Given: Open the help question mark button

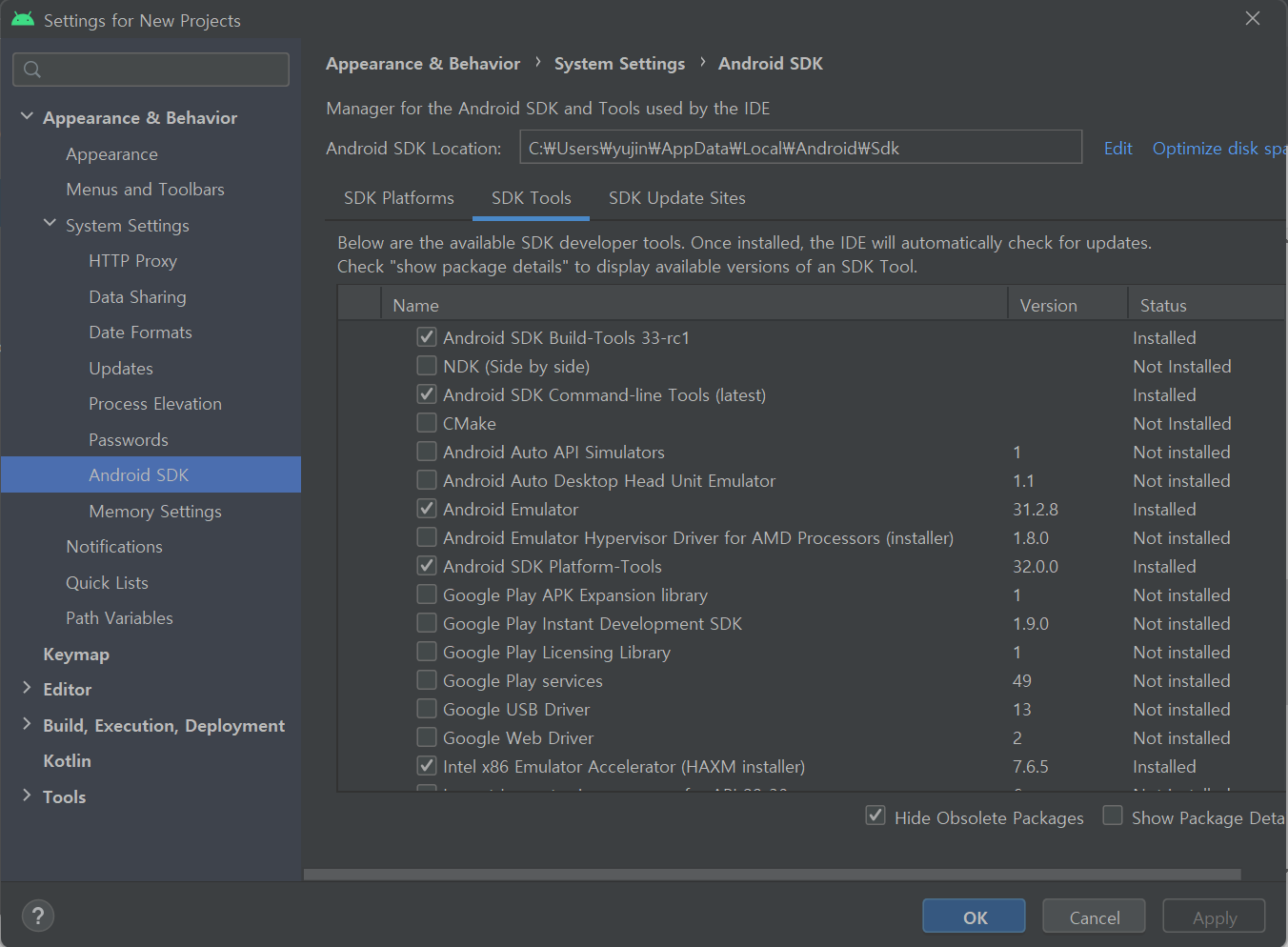Looking at the screenshot, I should [x=37, y=917].
